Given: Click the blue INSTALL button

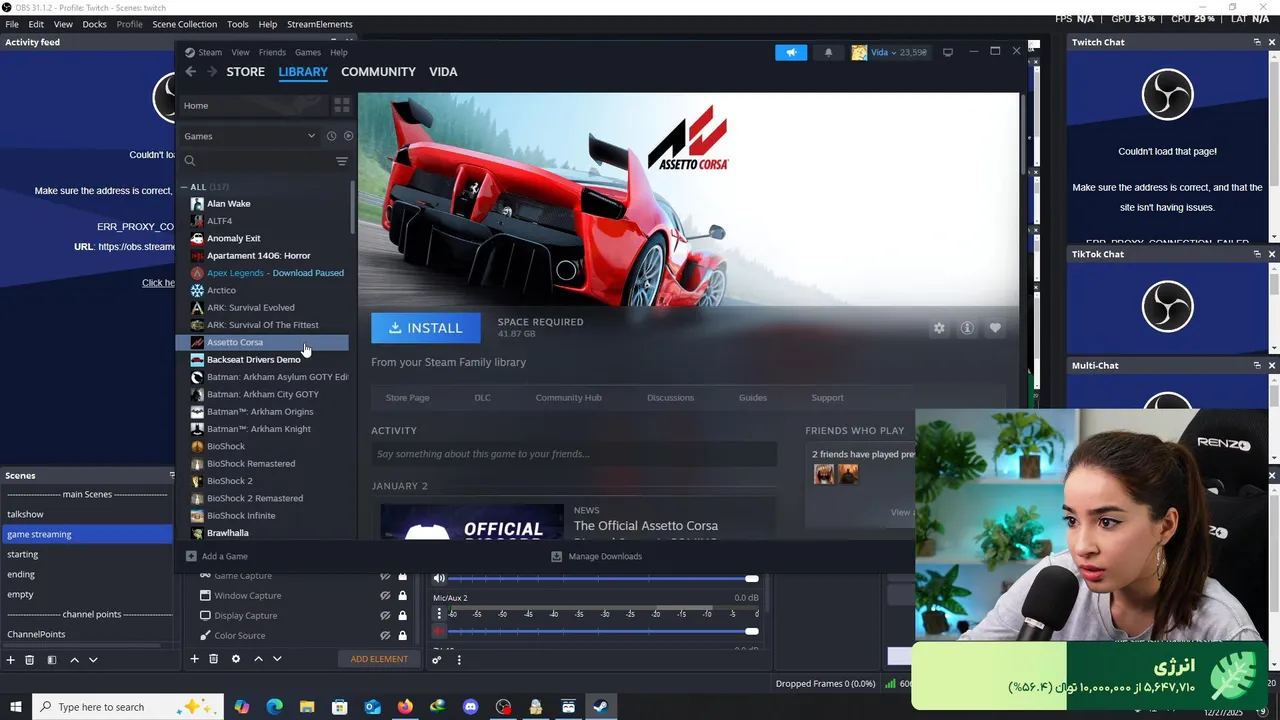Looking at the screenshot, I should point(426,328).
